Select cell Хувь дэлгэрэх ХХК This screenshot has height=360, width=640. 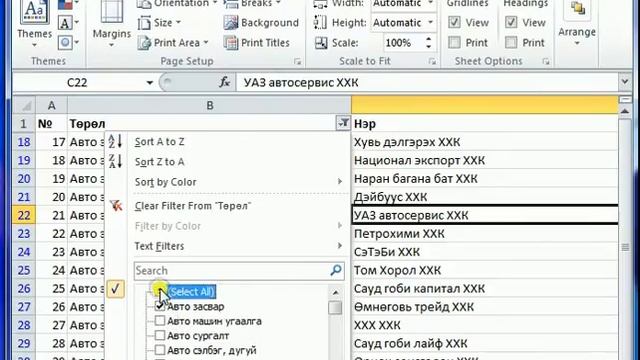[x=485, y=142]
